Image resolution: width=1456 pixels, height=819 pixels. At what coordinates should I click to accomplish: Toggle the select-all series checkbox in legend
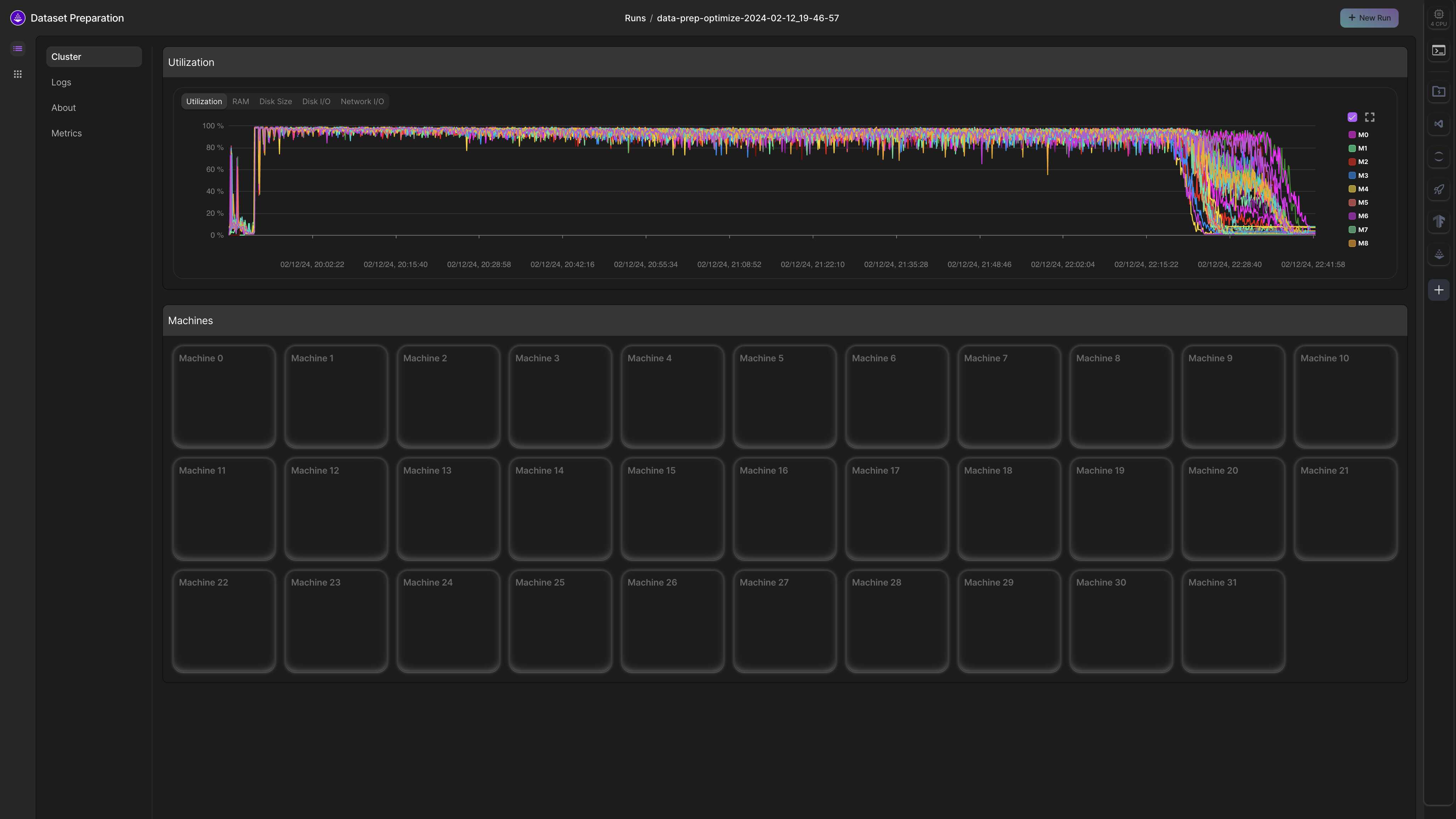[1352, 117]
